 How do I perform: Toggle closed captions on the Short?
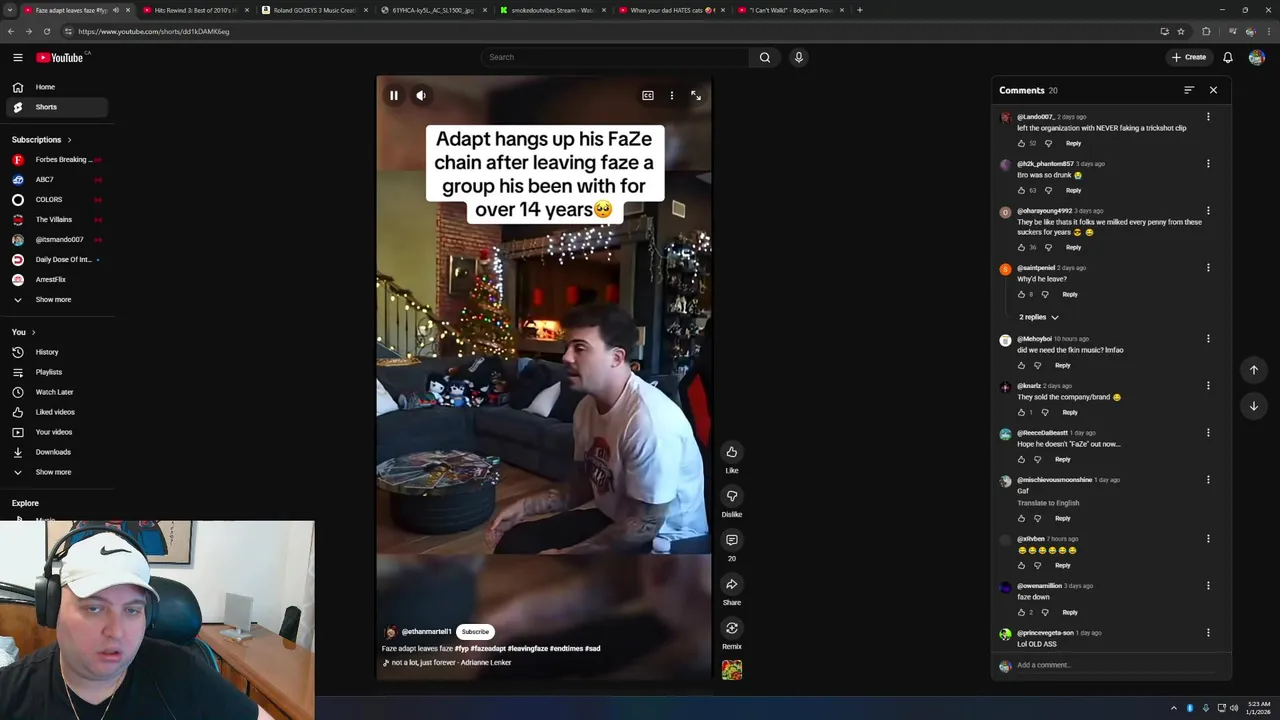click(x=648, y=96)
